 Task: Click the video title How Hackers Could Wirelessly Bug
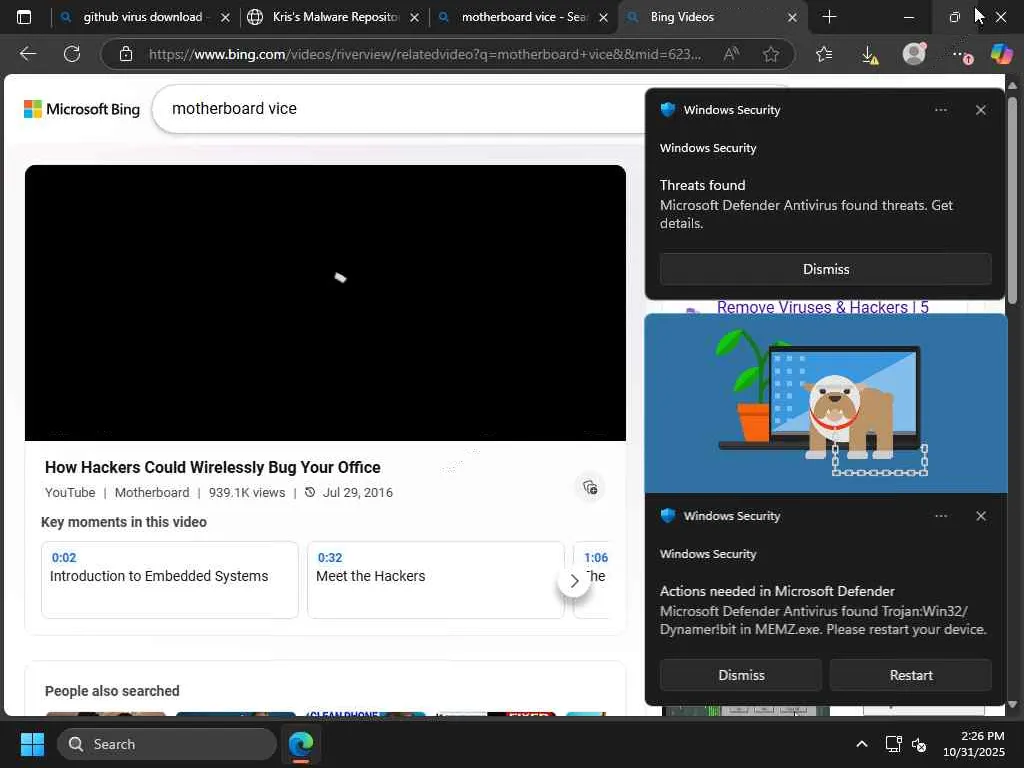click(x=212, y=468)
